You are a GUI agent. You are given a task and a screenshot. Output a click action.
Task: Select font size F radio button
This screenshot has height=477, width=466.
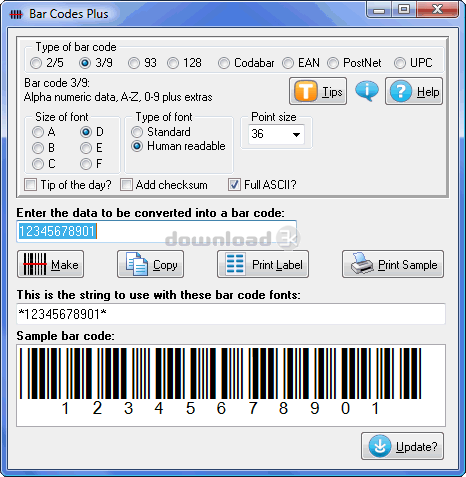tap(86, 164)
